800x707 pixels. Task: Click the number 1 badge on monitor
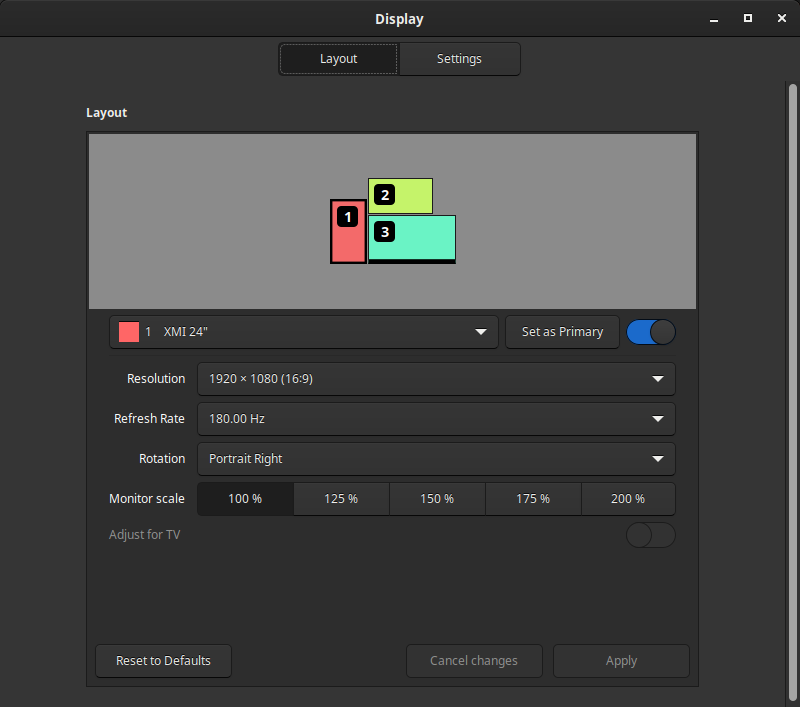coord(348,216)
